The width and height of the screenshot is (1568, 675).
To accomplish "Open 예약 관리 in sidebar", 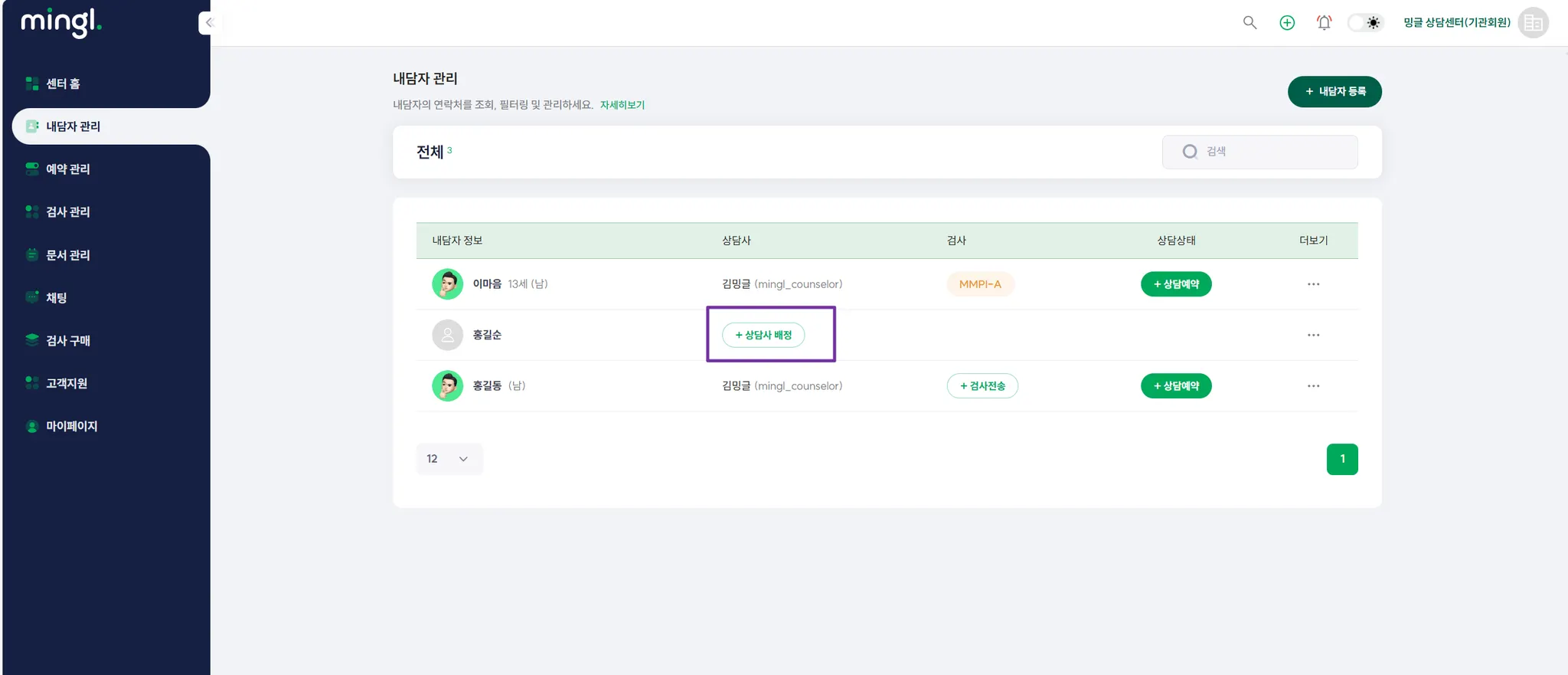I will click(67, 169).
